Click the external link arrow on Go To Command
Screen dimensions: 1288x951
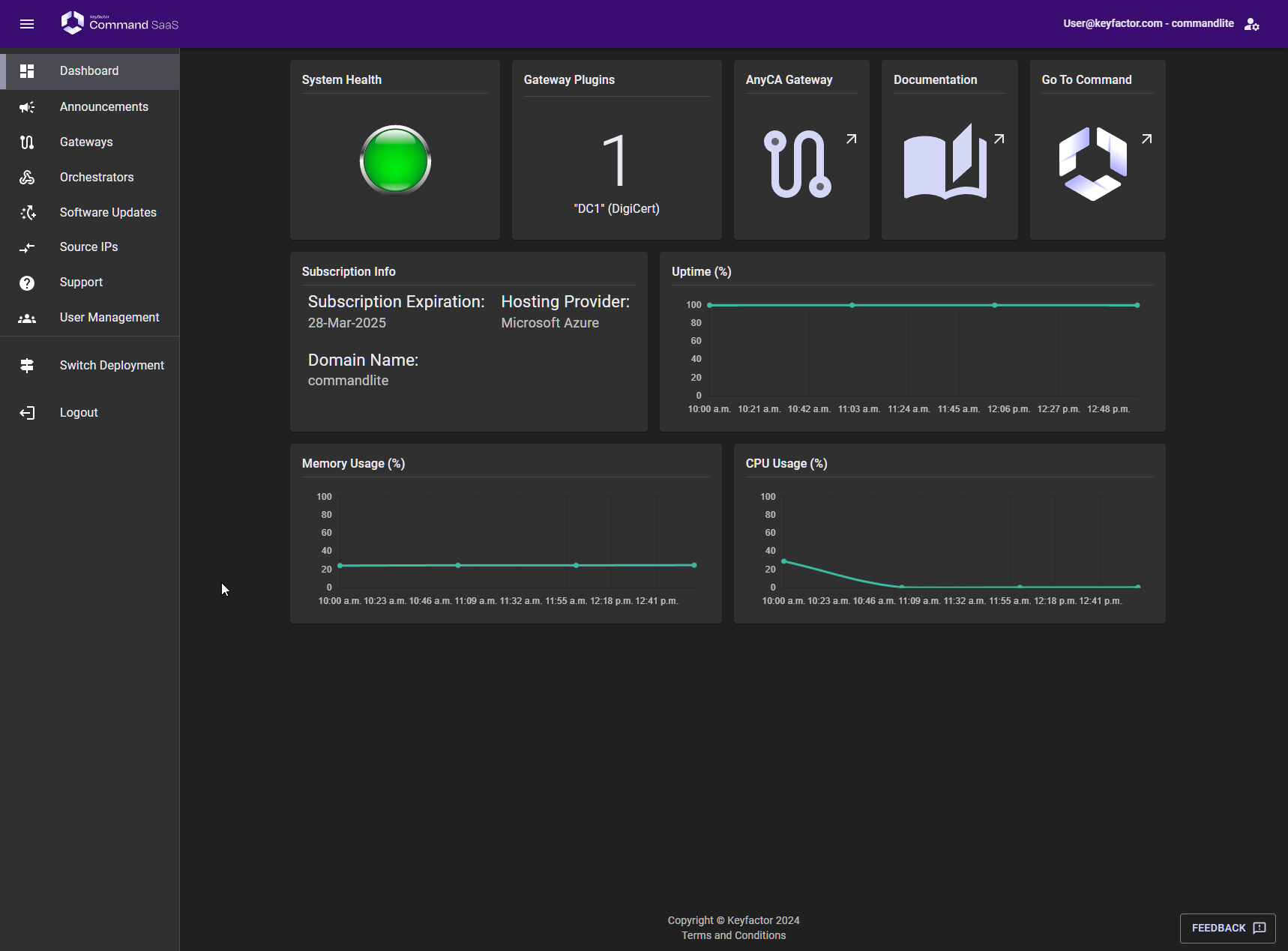(1146, 139)
